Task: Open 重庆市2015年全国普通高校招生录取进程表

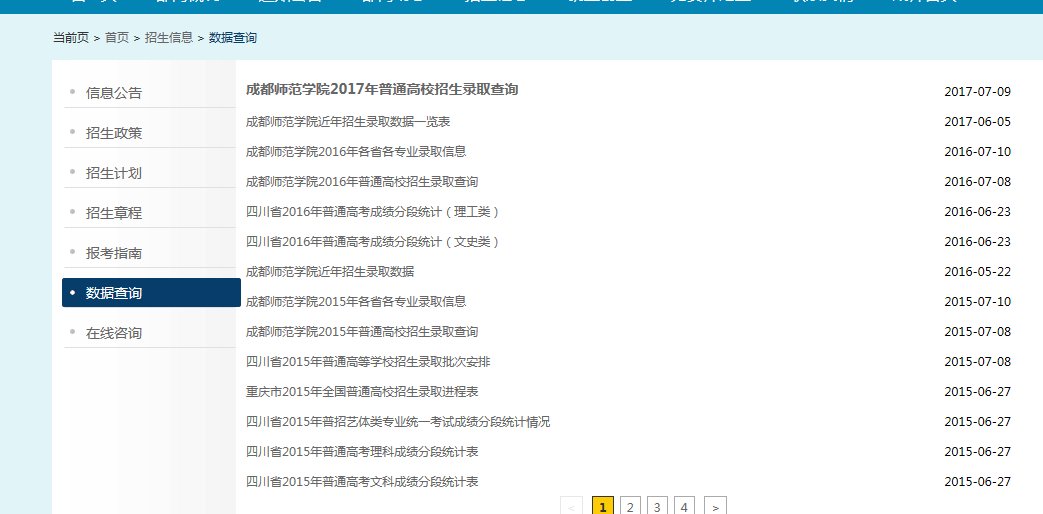Action: pyautogui.click(x=362, y=392)
